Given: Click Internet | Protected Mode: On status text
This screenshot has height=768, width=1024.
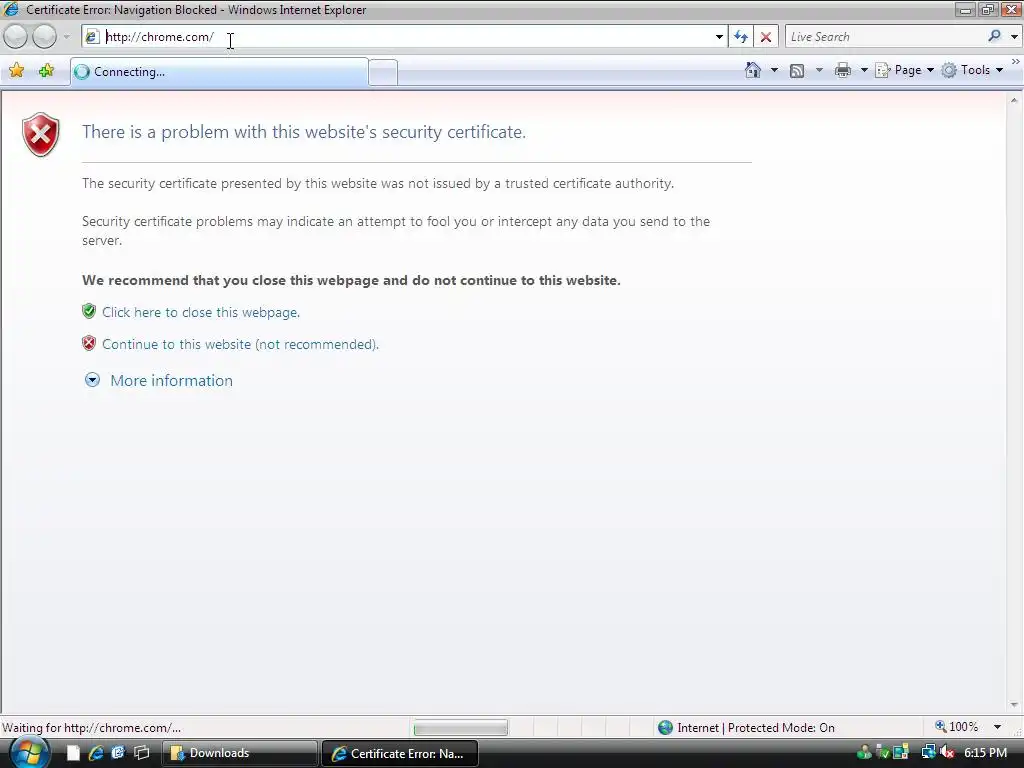Looking at the screenshot, I should [x=756, y=728].
